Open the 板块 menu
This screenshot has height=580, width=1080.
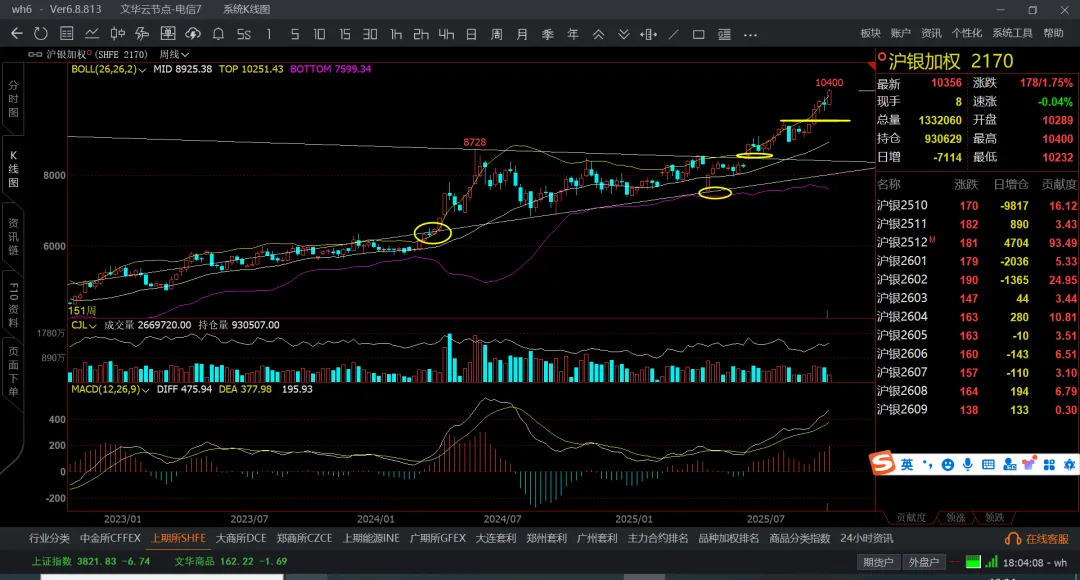(x=871, y=33)
